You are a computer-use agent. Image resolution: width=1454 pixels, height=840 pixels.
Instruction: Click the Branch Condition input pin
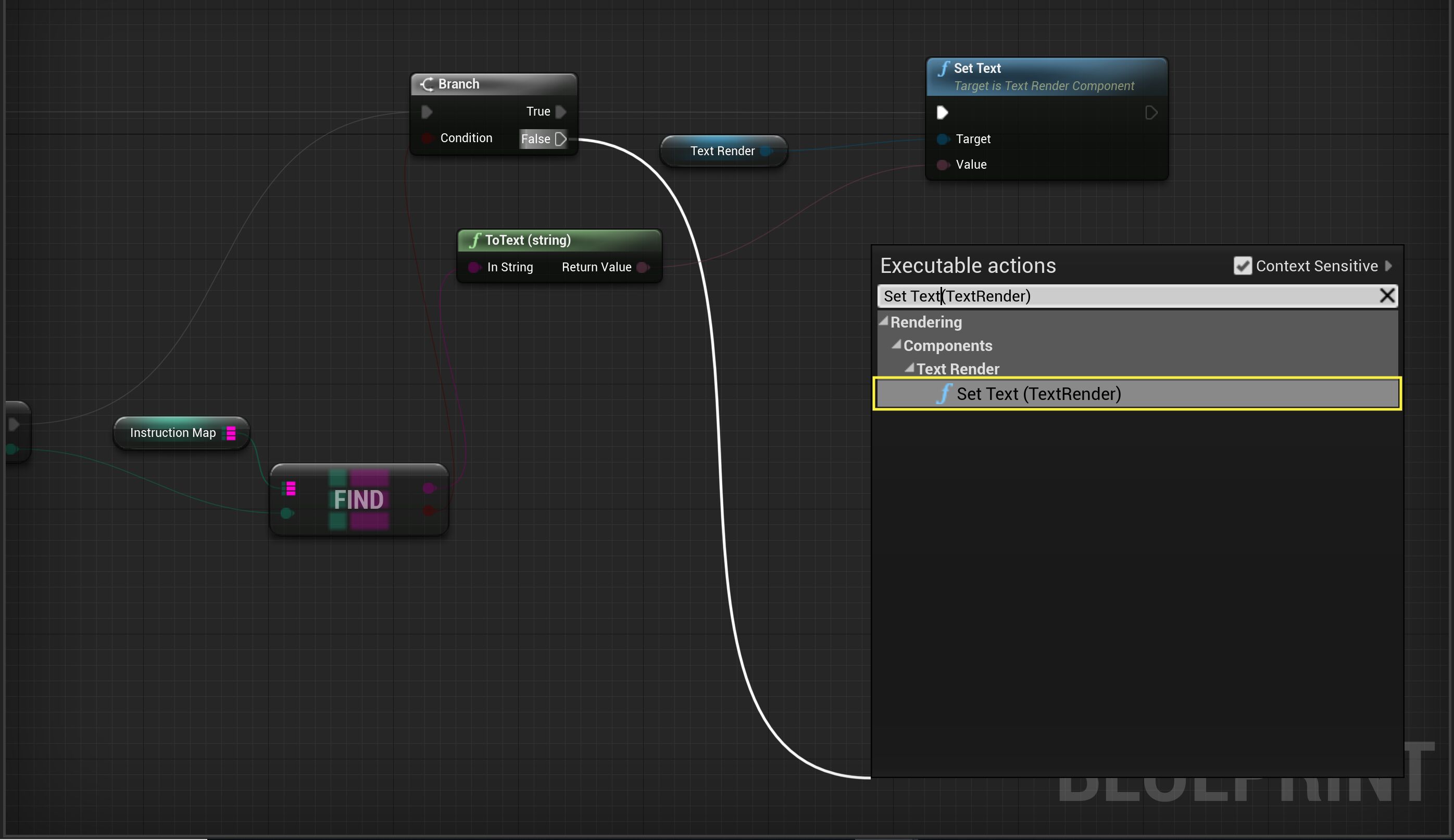427,138
